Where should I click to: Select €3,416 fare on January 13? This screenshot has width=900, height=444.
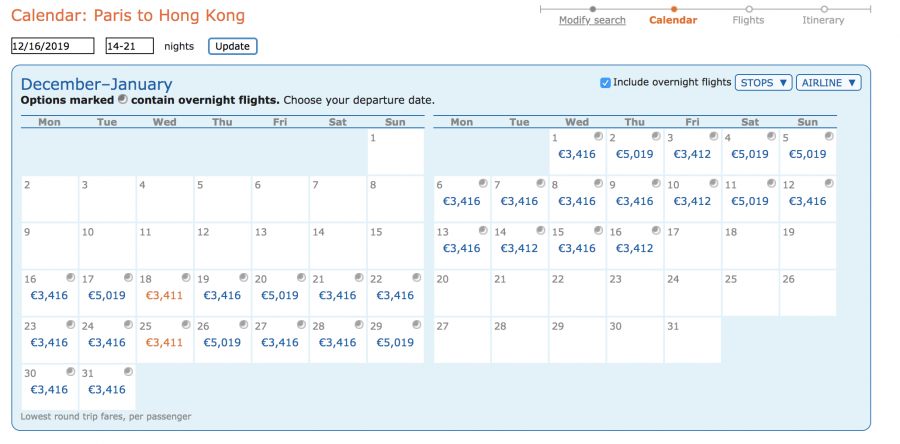point(461,248)
